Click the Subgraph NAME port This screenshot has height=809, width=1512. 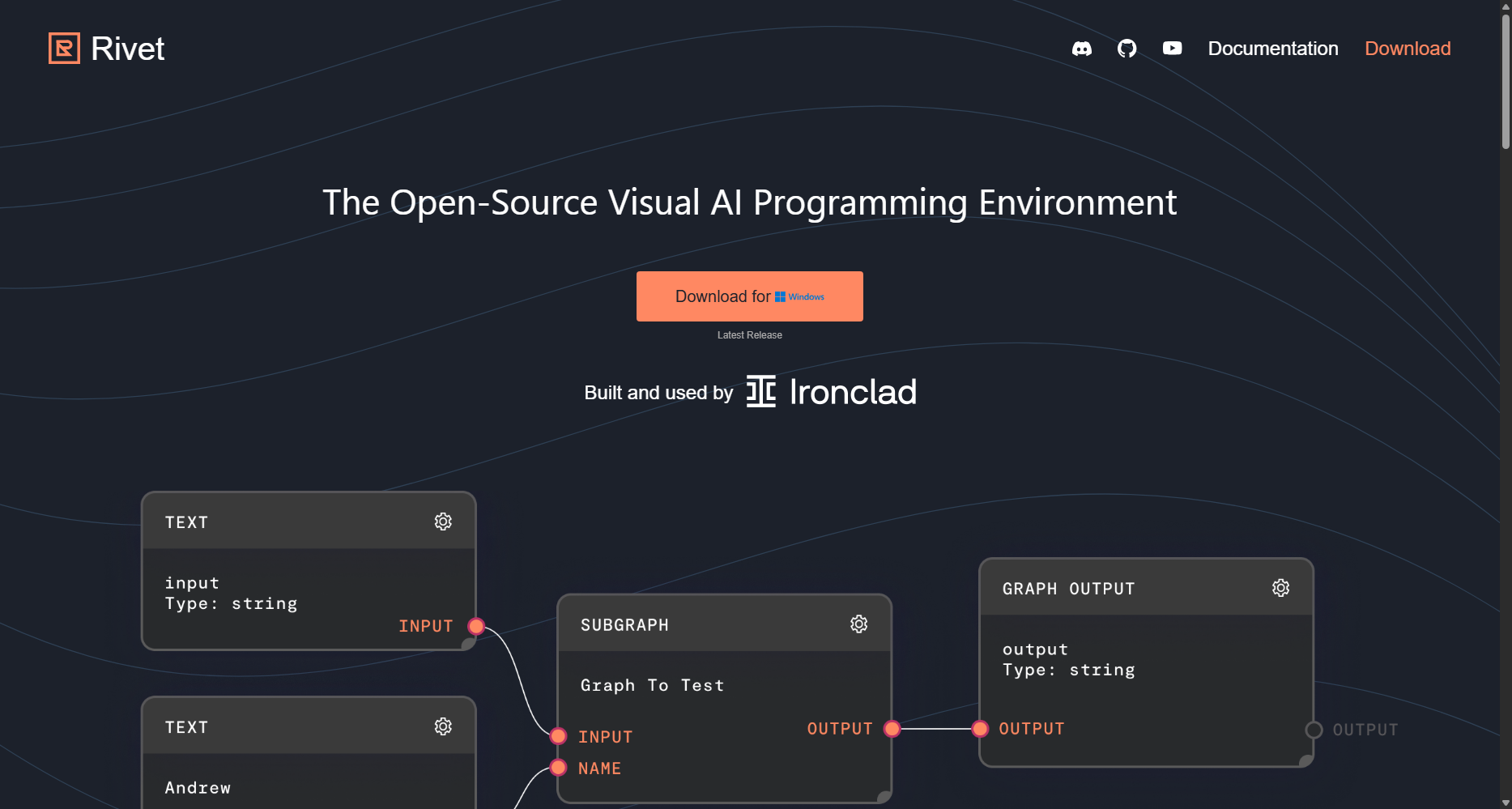558,768
